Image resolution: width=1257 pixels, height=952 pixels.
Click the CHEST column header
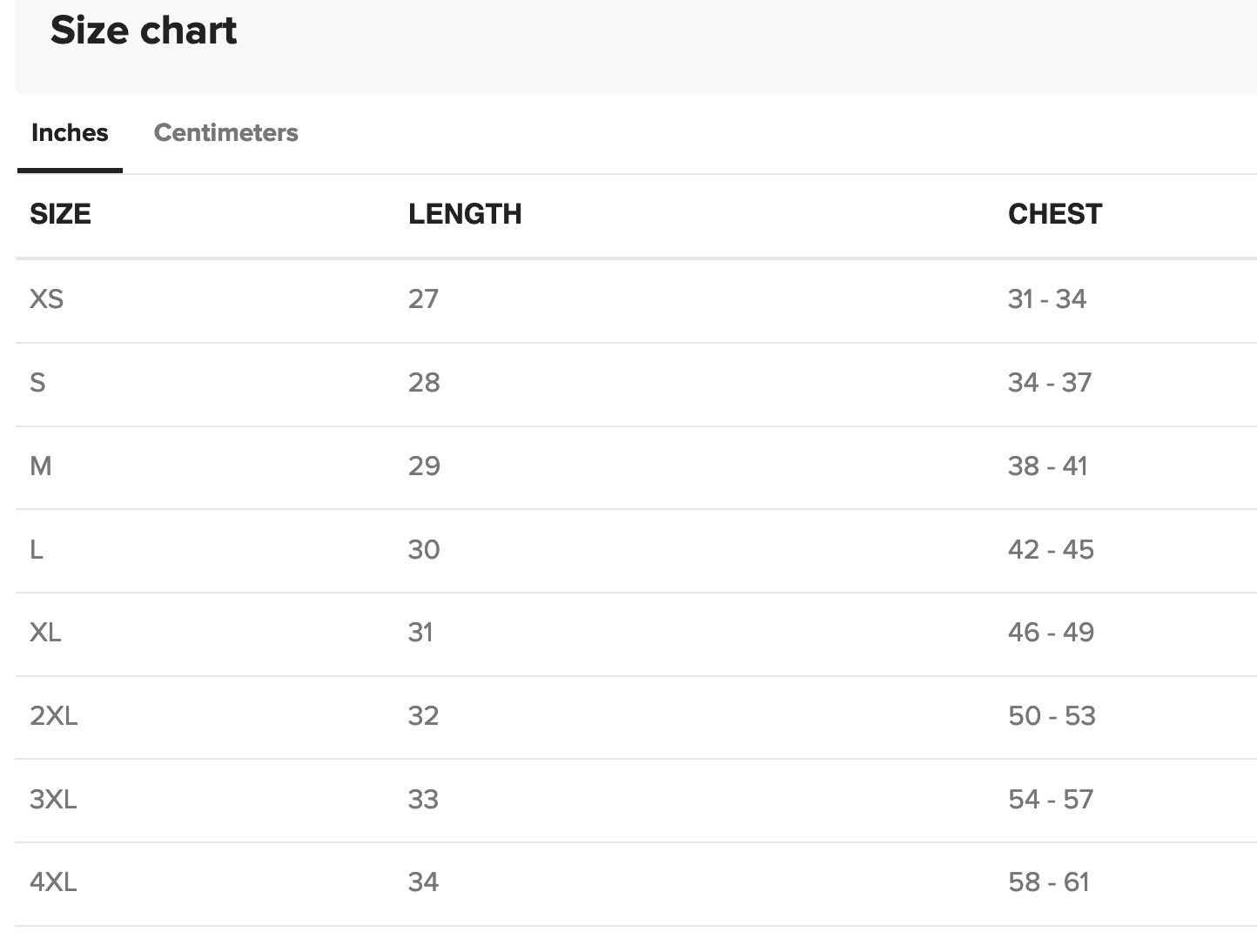(1054, 214)
